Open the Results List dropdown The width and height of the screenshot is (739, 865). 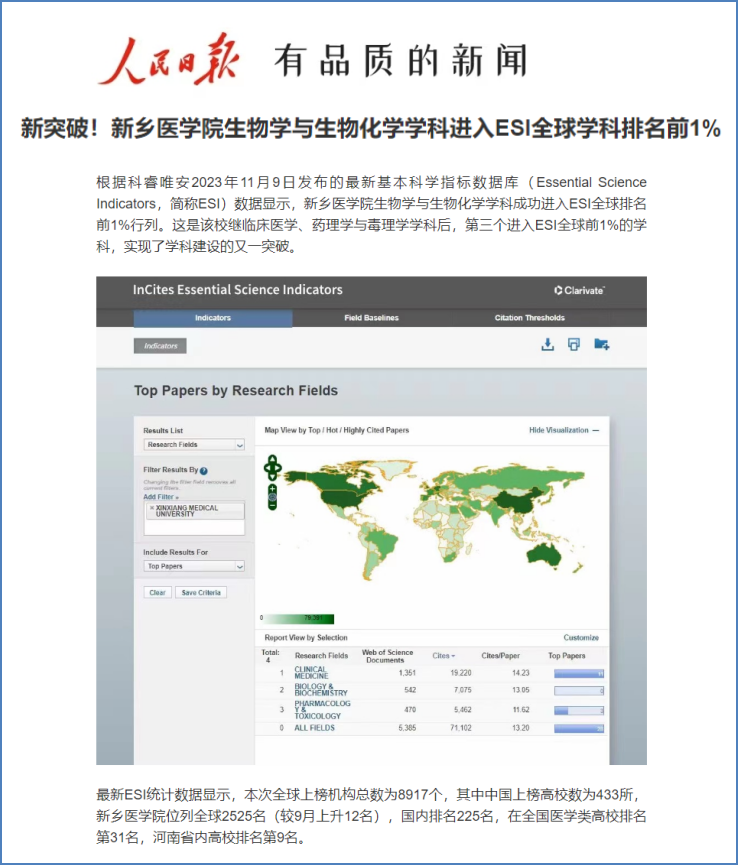click(x=194, y=444)
